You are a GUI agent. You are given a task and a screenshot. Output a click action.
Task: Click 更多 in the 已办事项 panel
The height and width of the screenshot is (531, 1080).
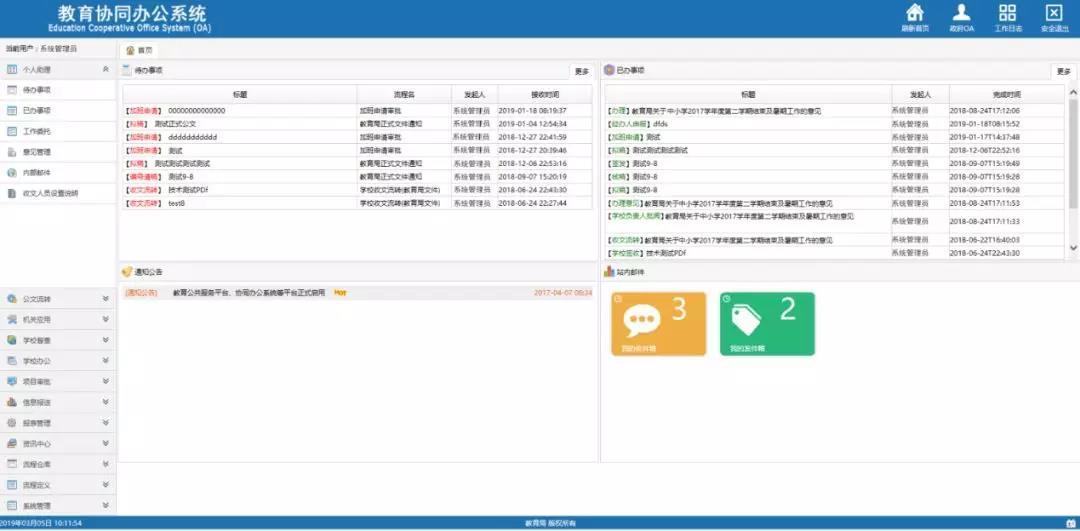pos(1063,72)
